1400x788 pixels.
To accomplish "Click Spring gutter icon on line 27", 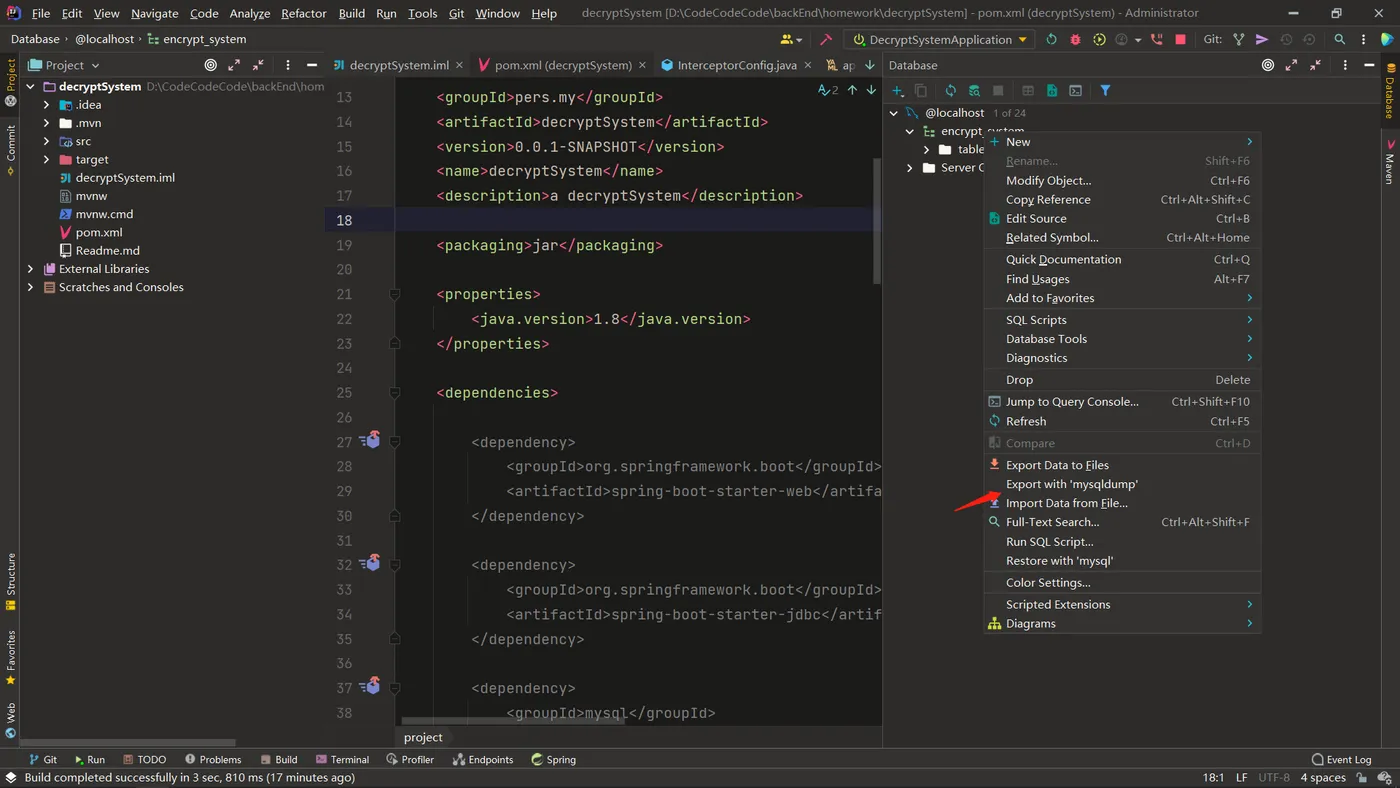I will (370, 440).
